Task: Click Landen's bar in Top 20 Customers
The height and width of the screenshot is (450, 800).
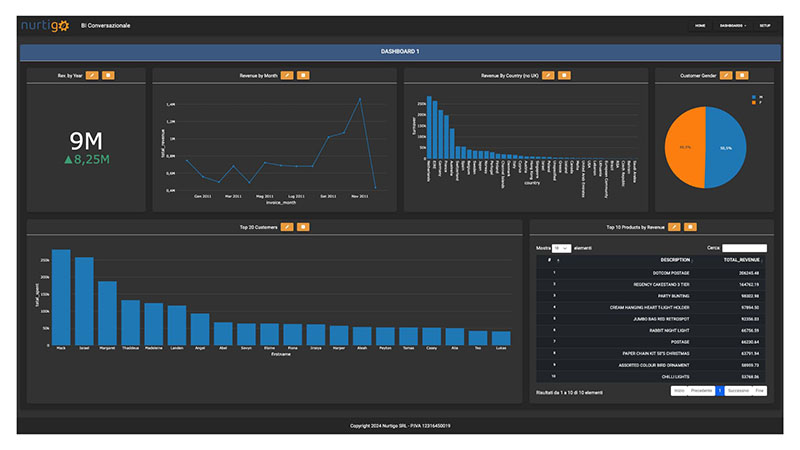Action: coord(177,326)
